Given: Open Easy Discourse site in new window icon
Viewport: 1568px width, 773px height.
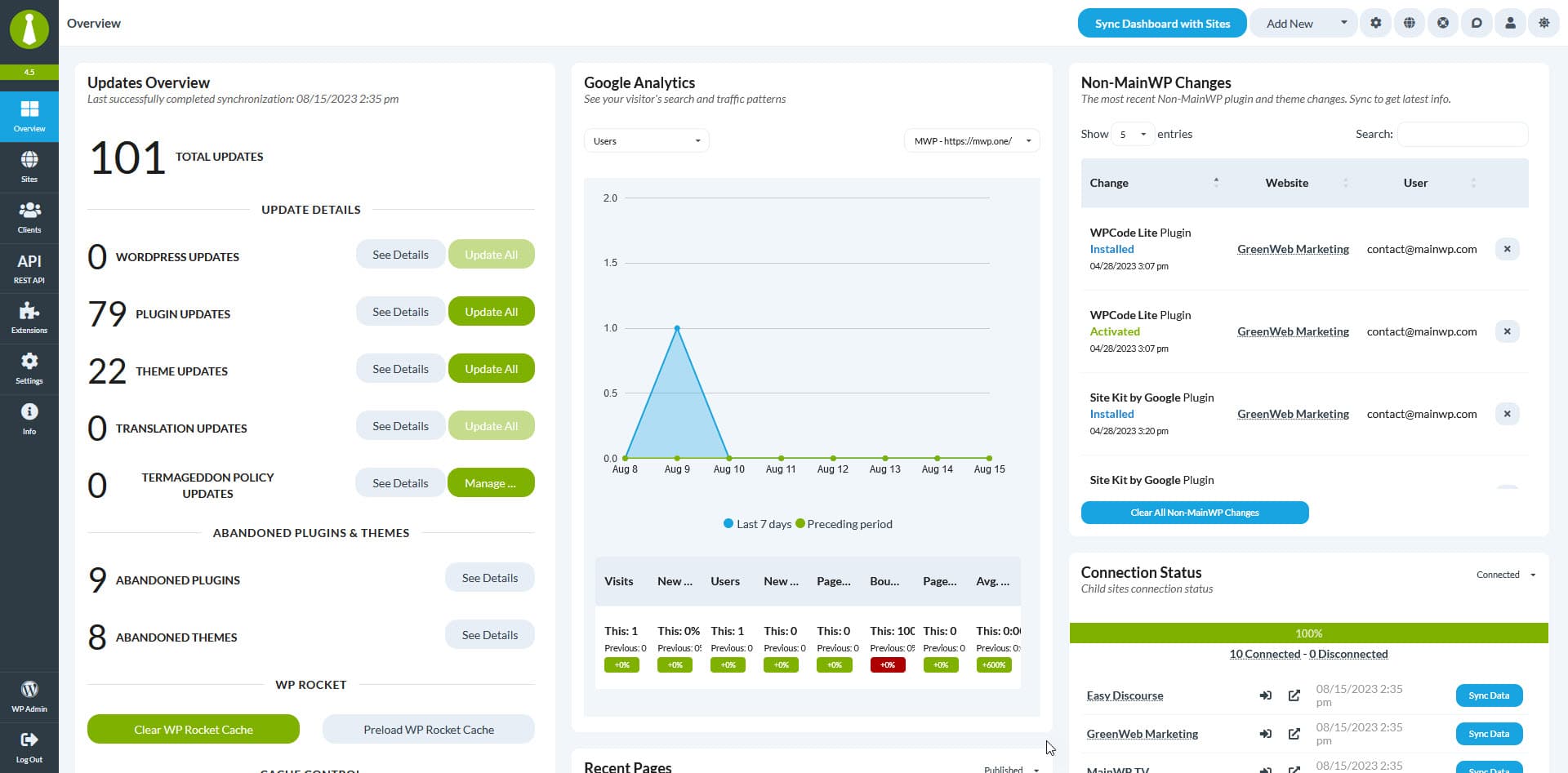Looking at the screenshot, I should pos(1294,695).
